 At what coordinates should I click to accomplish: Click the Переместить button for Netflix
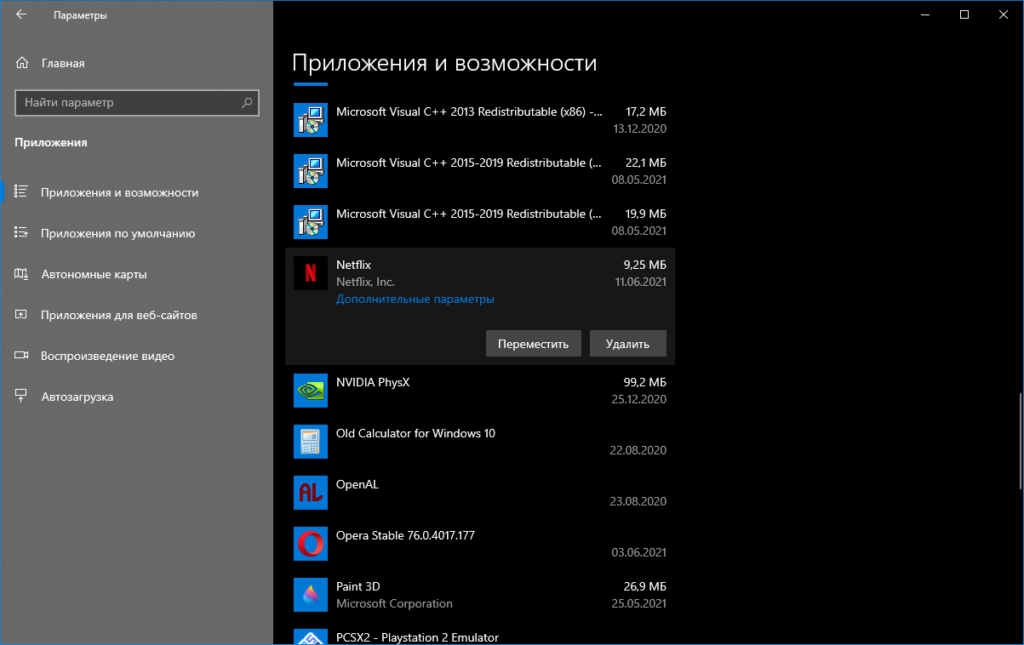pos(534,343)
